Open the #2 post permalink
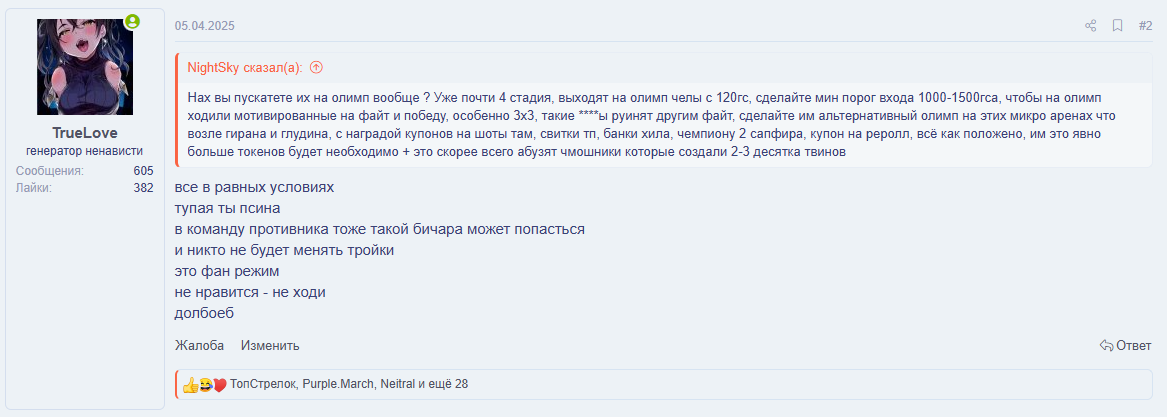1167x417 pixels. (x=1145, y=26)
